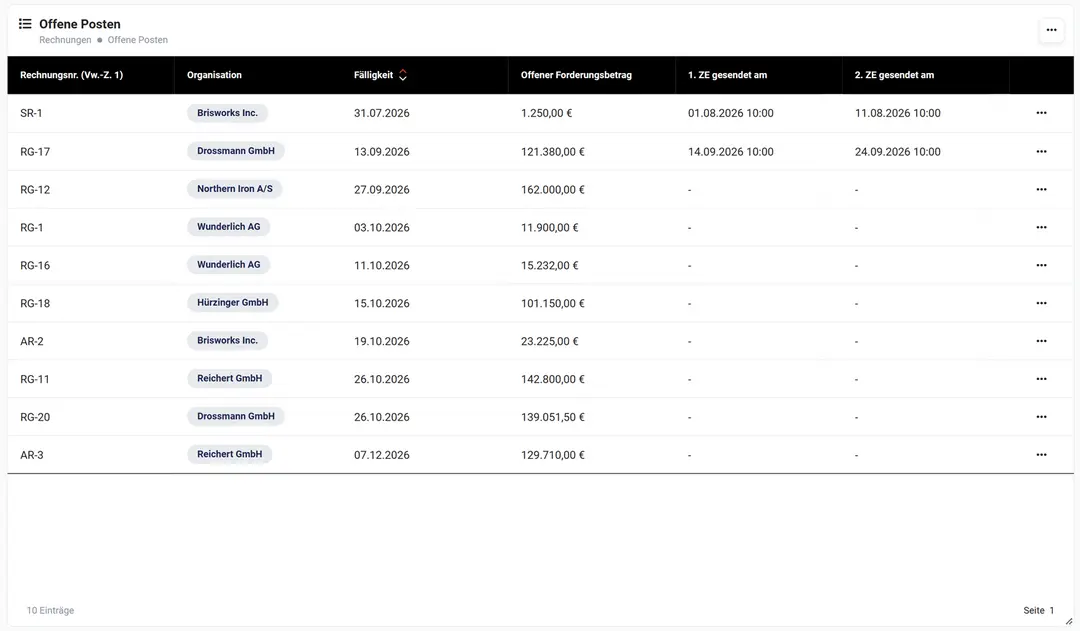Open row actions for invoice RG-12
This screenshot has width=1080, height=631.
tap(1041, 189)
